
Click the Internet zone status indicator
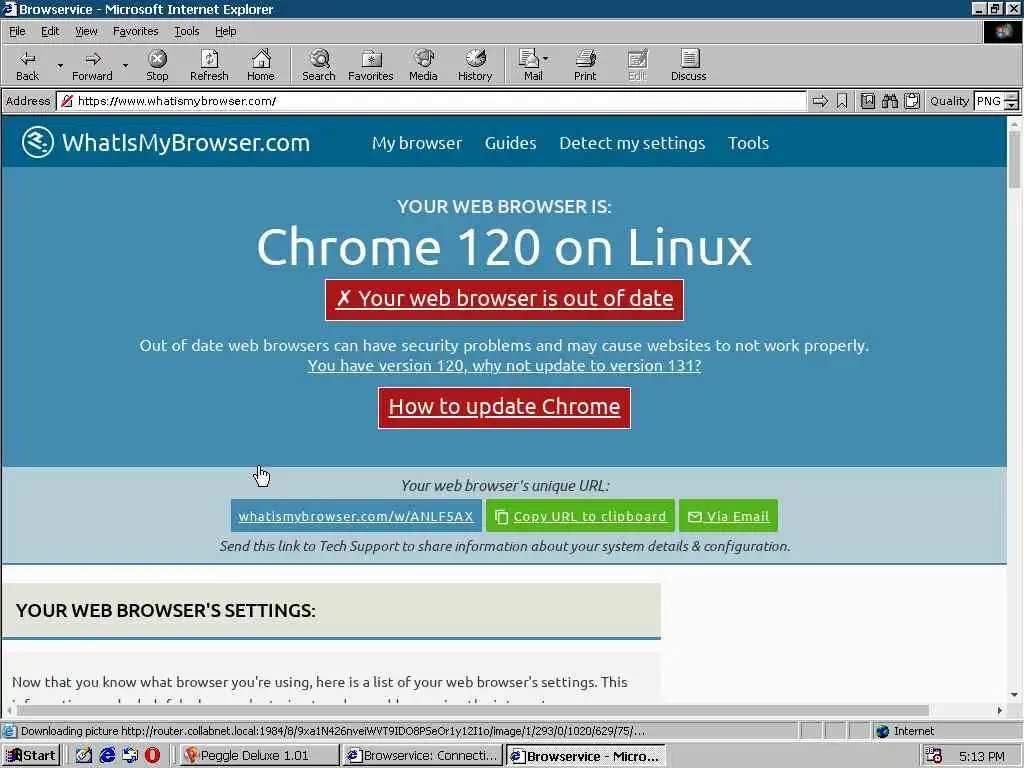[904, 731]
